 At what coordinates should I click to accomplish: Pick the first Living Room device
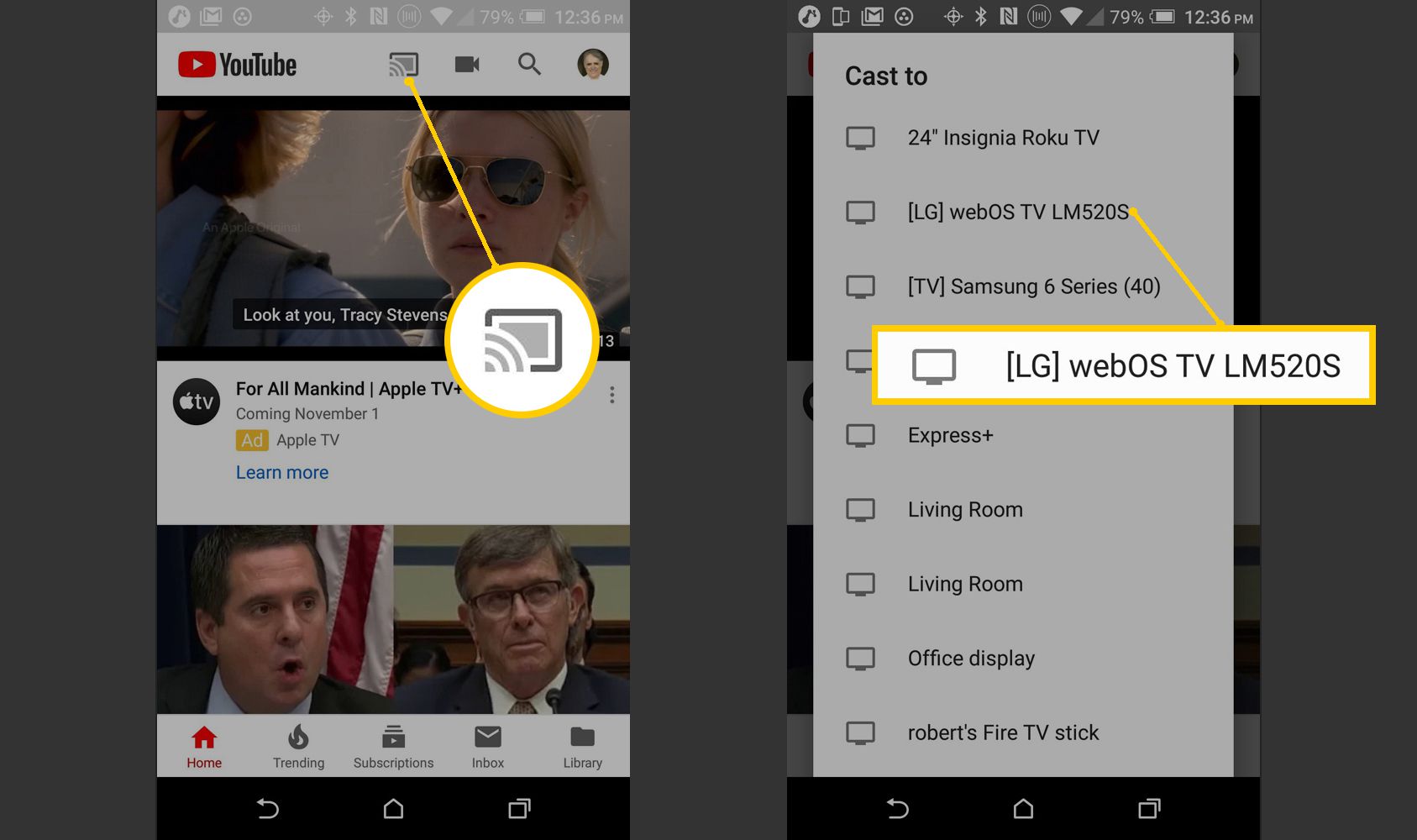(1023, 510)
